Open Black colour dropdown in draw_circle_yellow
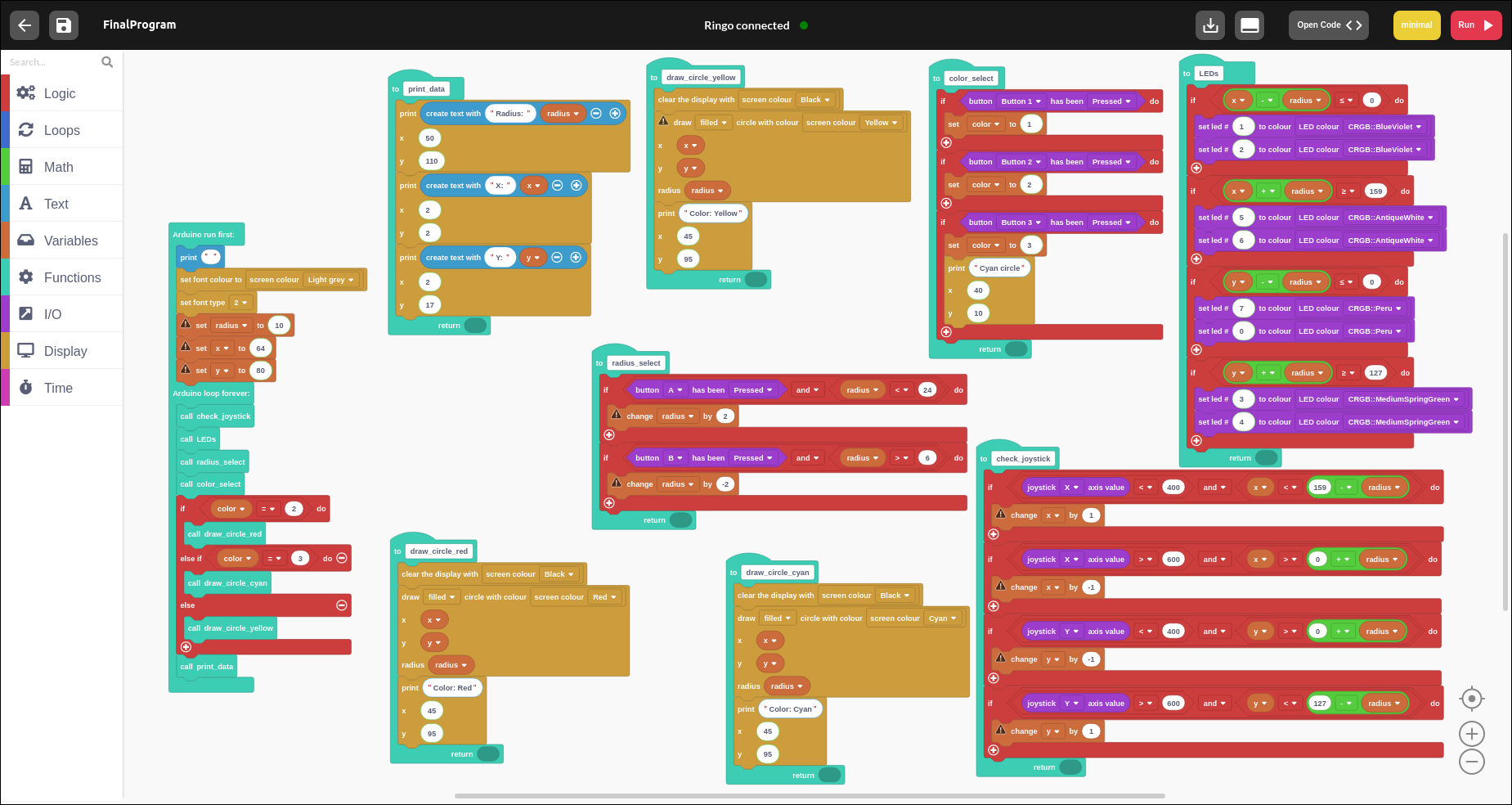 coord(815,100)
